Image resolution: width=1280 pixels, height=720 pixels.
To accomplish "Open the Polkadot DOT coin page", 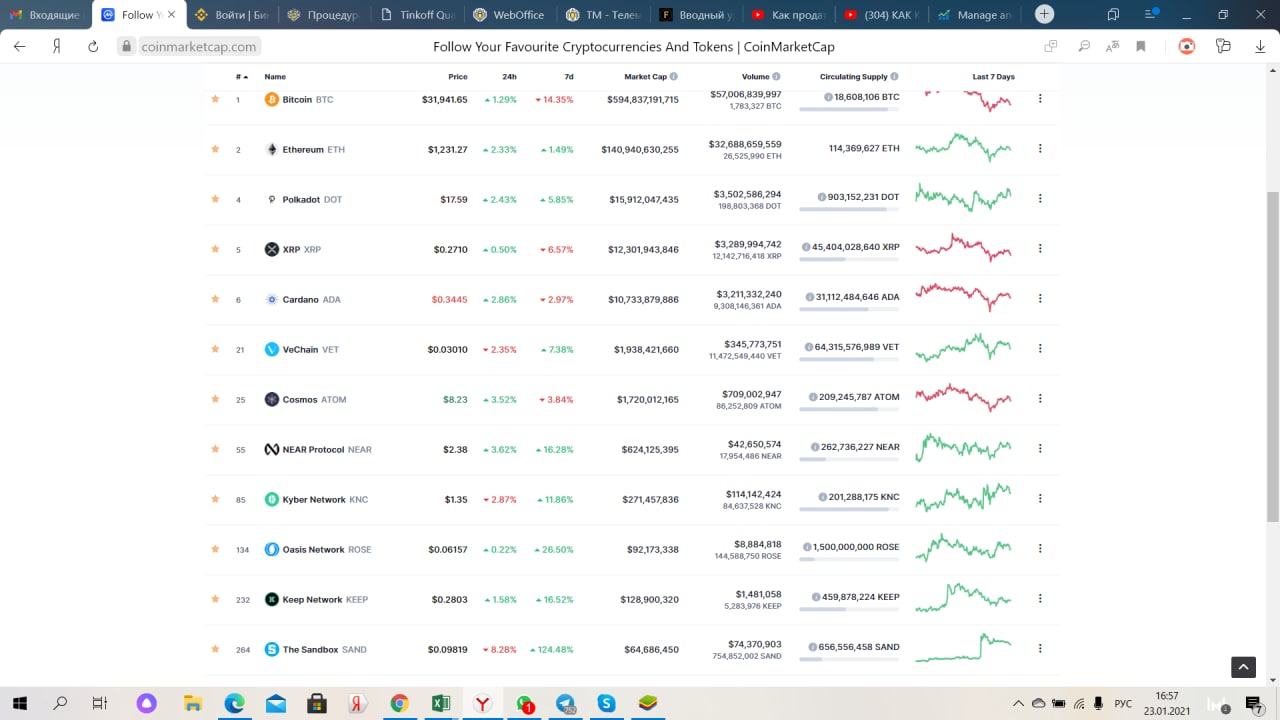I will click(312, 199).
